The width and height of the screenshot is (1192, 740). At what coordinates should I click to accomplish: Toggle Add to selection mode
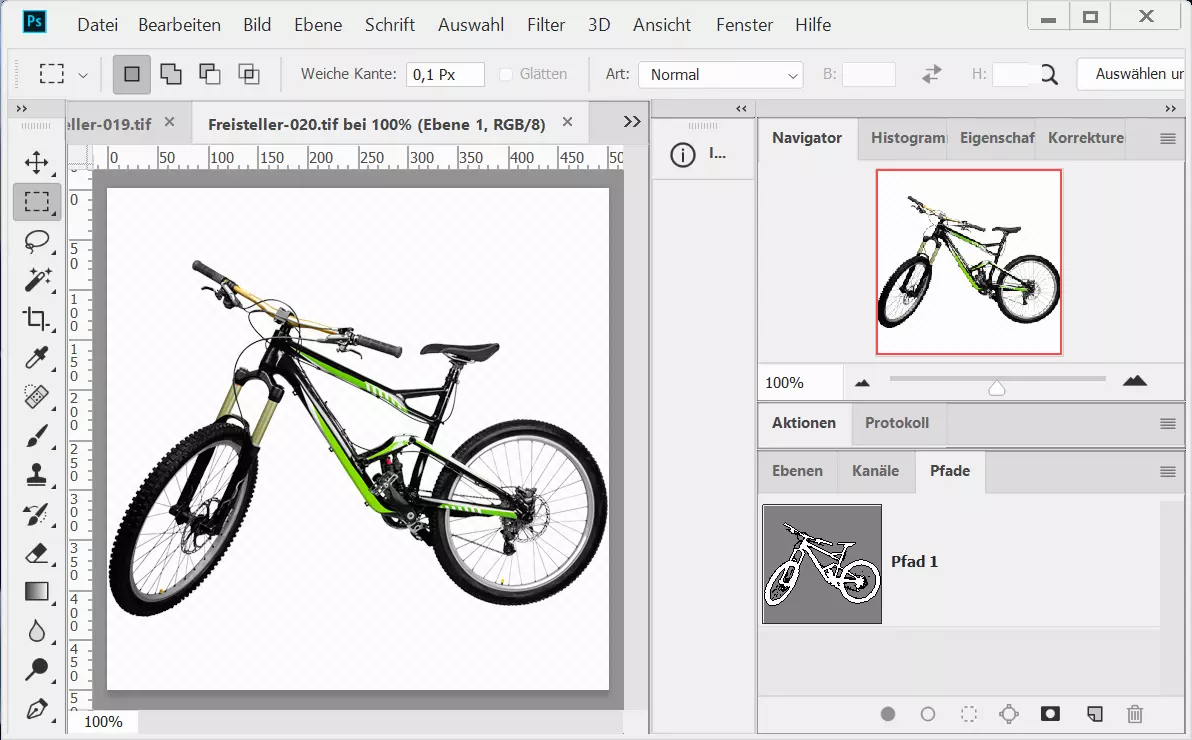coord(171,74)
